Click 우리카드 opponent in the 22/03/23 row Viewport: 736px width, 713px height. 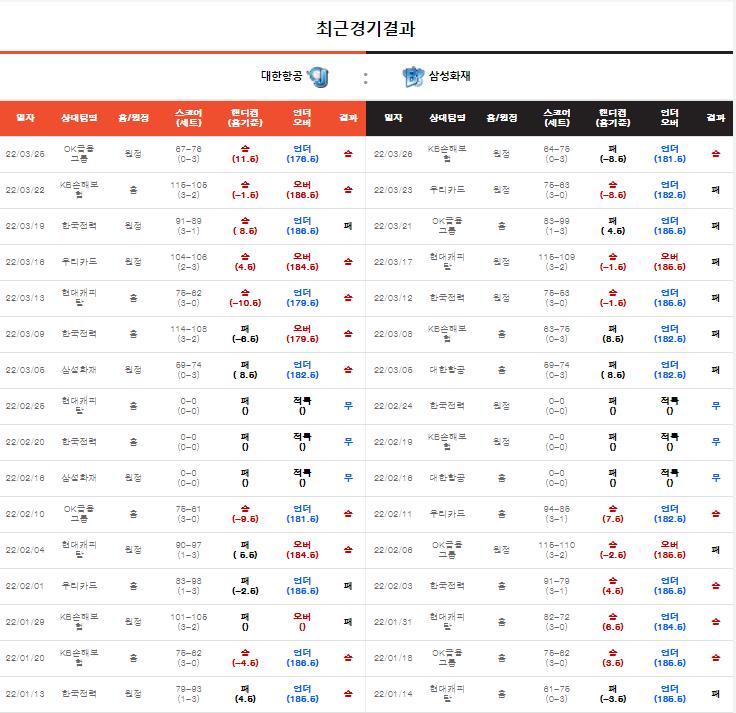click(x=447, y=190)
